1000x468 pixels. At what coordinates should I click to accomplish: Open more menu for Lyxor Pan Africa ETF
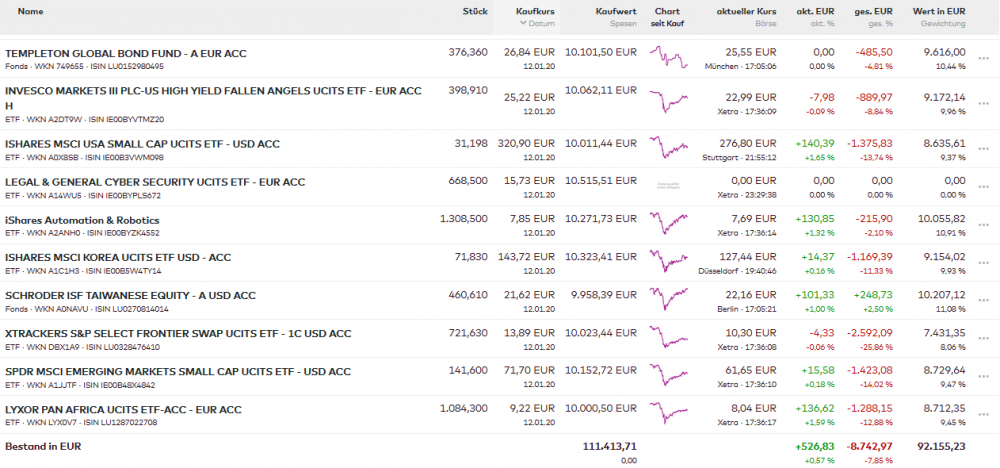coord(984,415)
